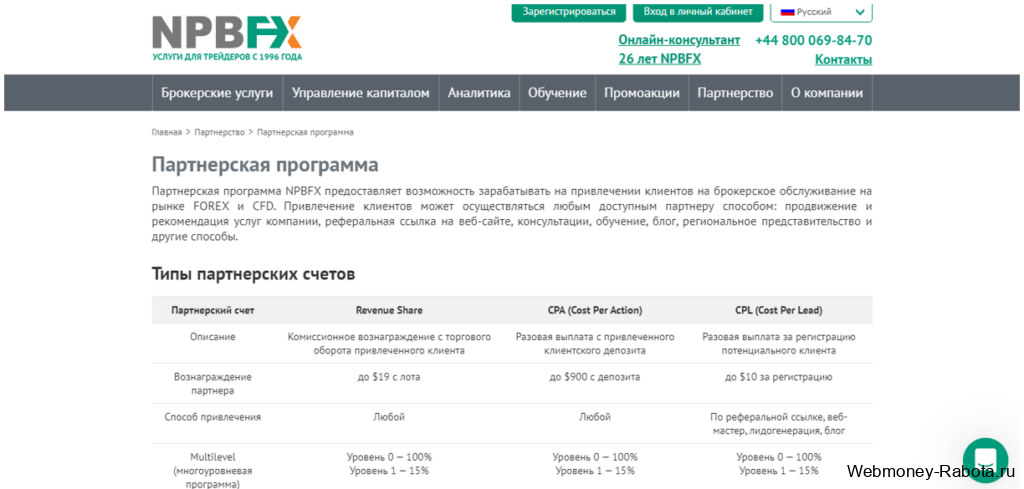
Task: Click the Multilevel row label
Action: pyautogui.click(x=213, y=470)
